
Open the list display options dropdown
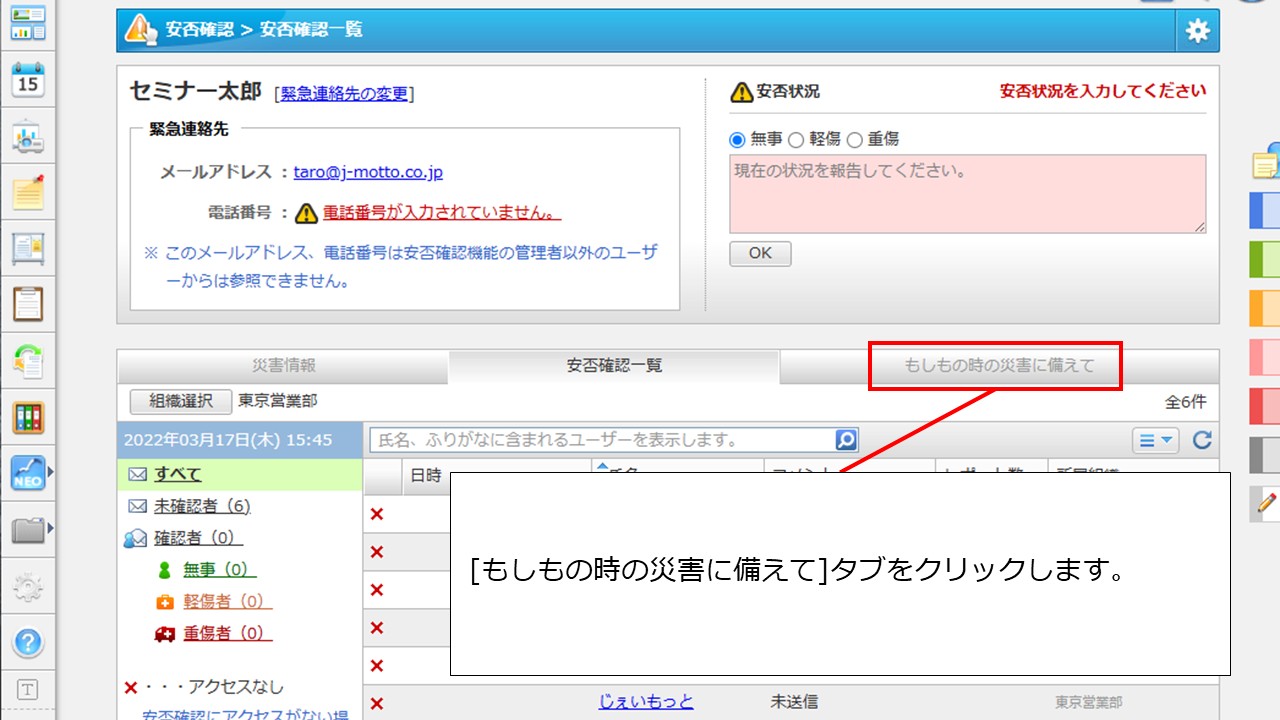tap(1156, 440)
